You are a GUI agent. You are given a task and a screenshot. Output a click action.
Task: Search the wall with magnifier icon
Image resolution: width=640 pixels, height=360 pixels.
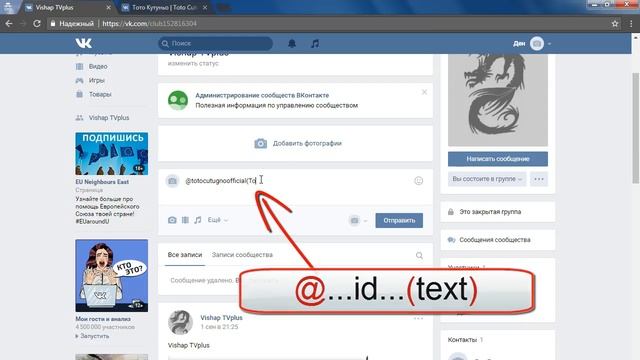pyautogui.click(x=419, y=256)
